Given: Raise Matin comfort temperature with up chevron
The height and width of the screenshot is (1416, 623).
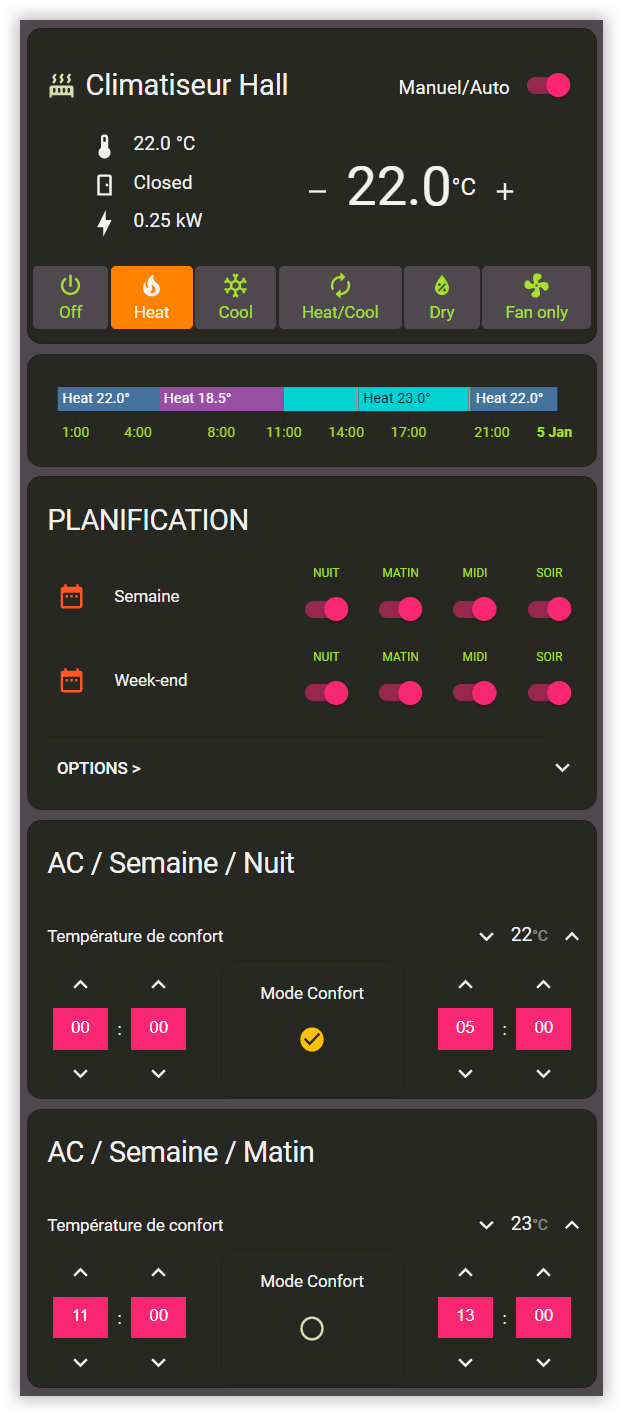Looking at the screenshot, I should pyautogui.click(x=572, y=1225).
